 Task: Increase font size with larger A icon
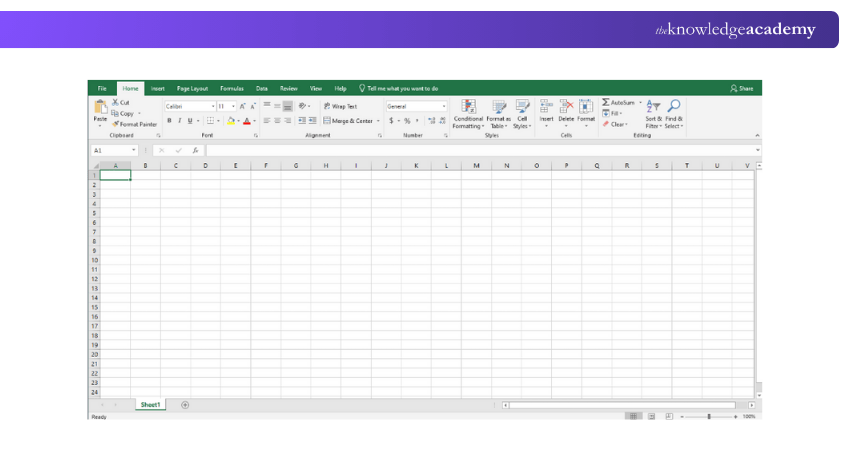[242, 106]
